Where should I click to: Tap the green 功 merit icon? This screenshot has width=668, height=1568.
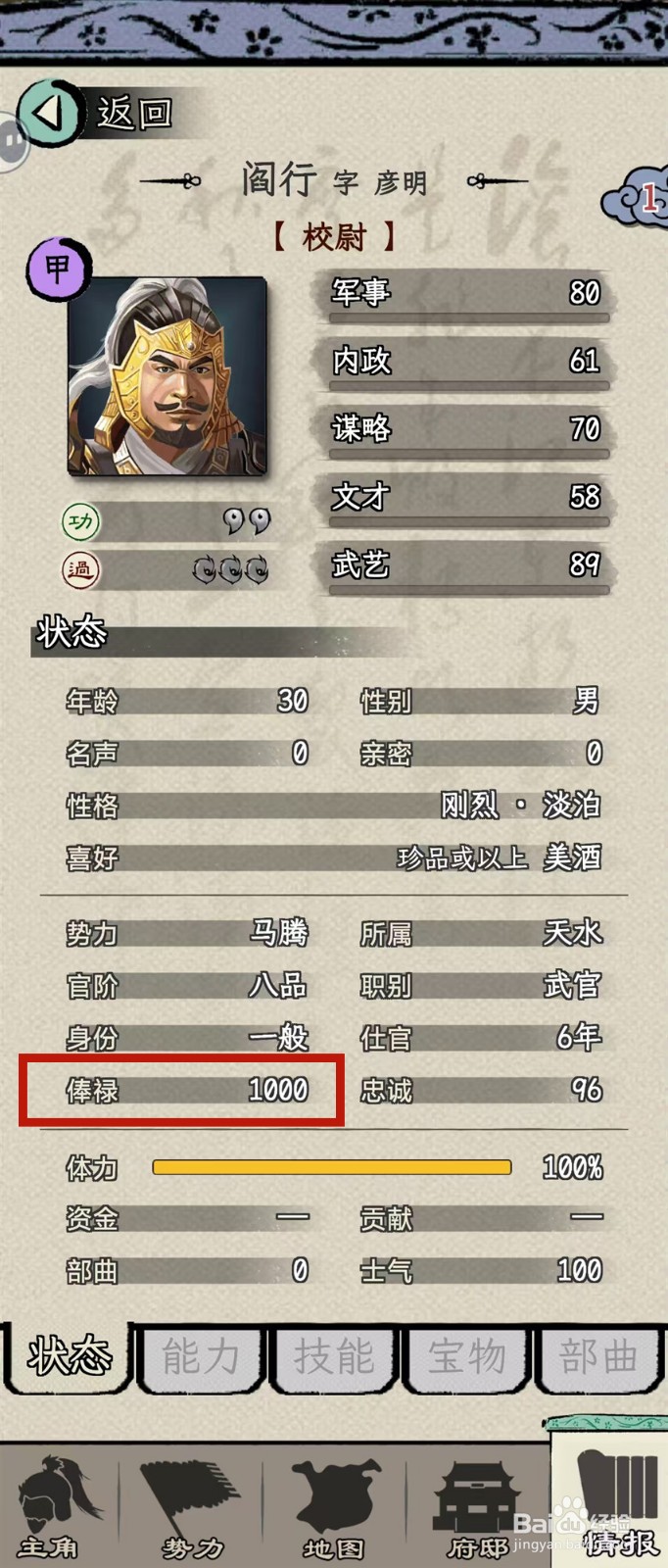click(x=80, y=521)
